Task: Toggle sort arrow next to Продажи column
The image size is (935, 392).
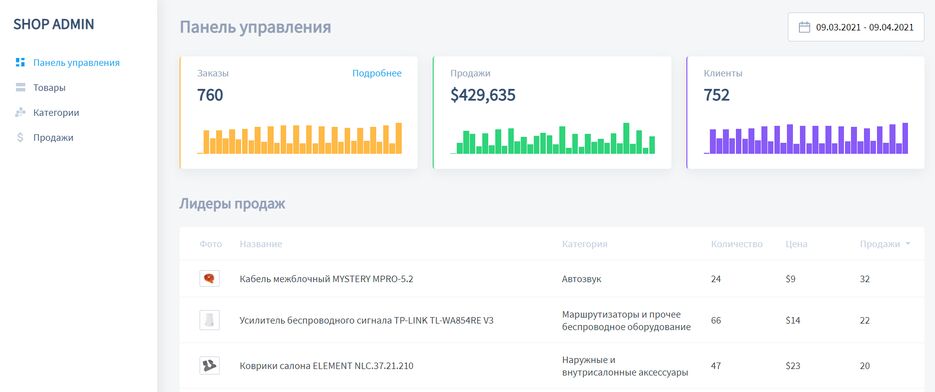Action: tap(908, 243)
